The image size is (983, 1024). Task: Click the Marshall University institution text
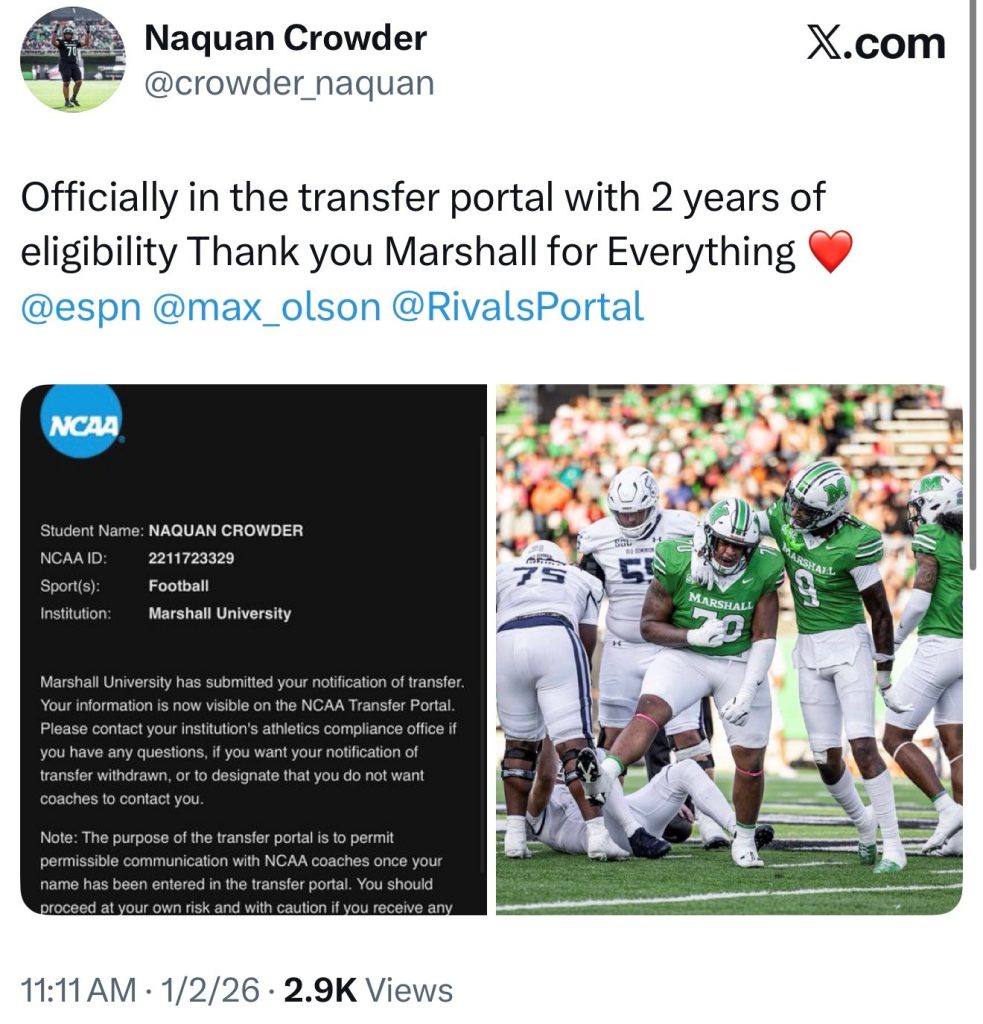pos(219,613)
